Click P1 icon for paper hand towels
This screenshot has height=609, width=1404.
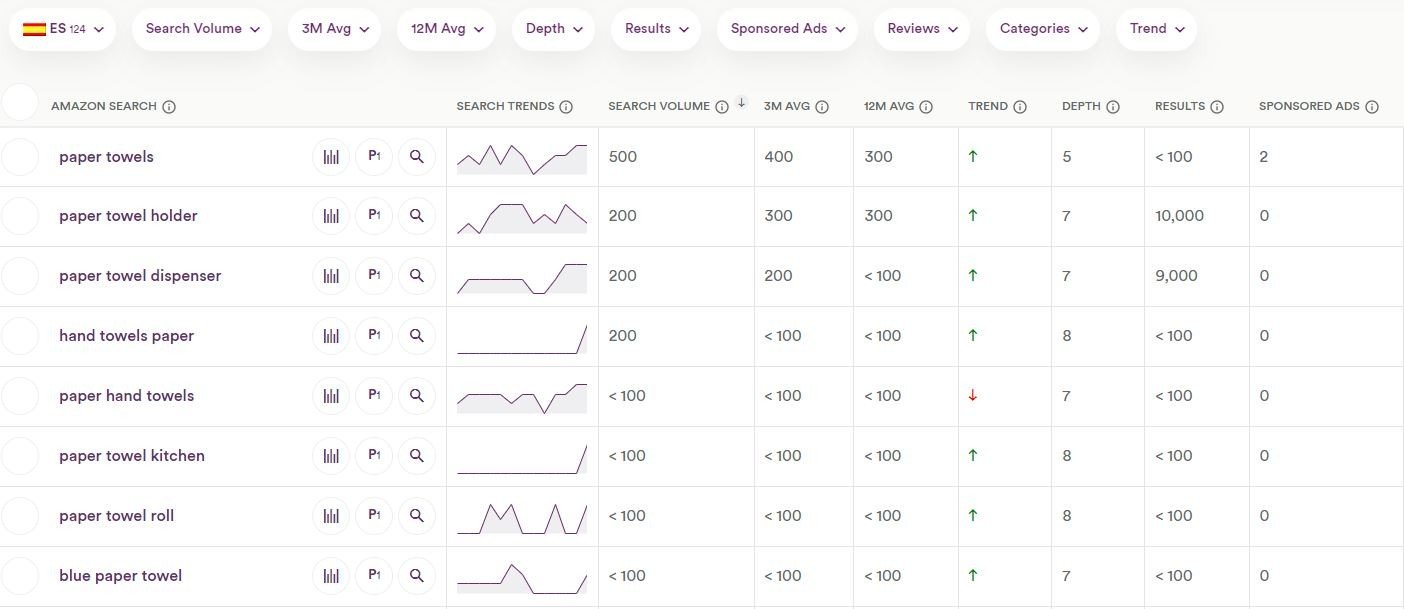[x=374, y=396]
